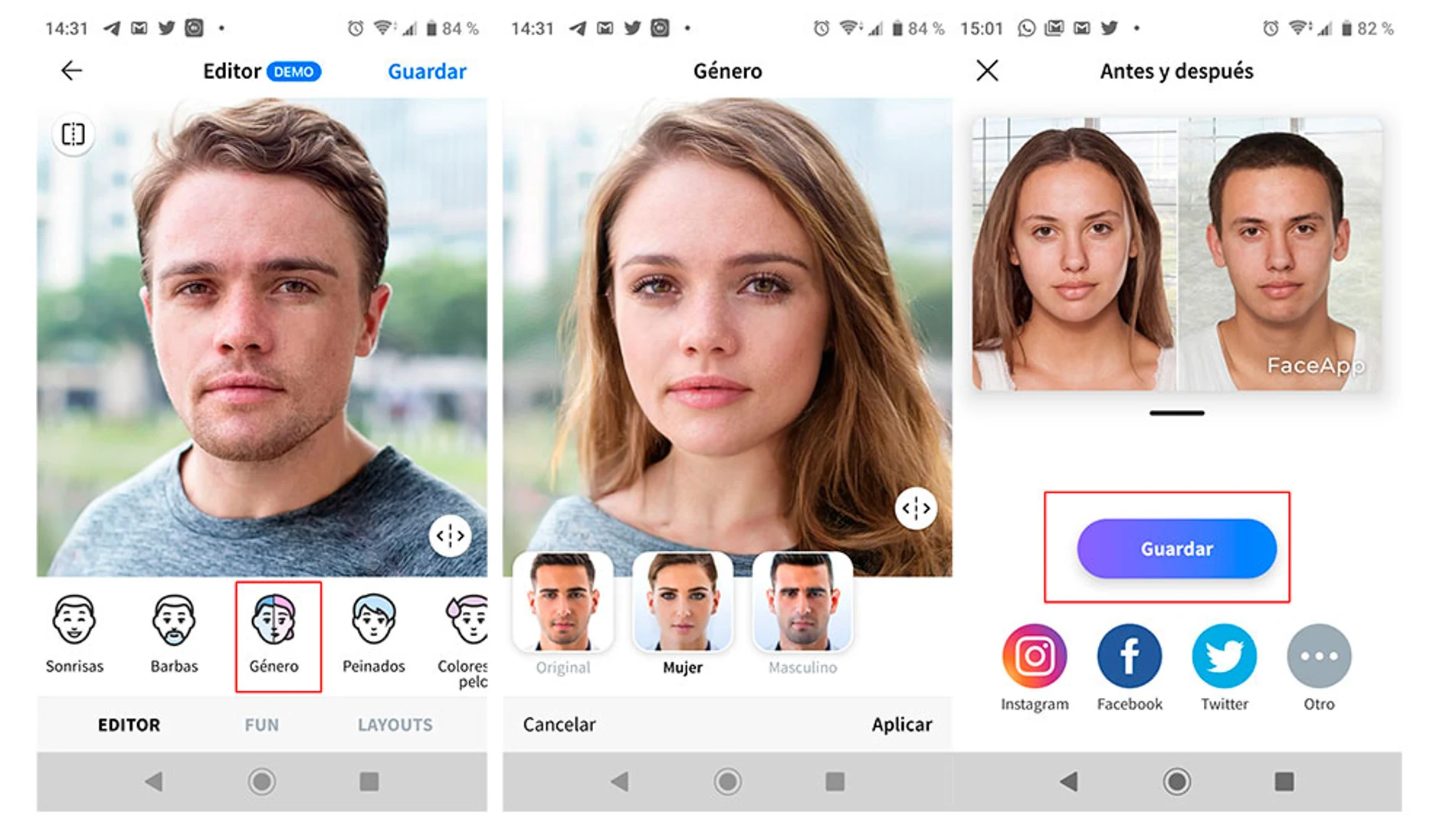This screenshot has height=819, width=1456.
Task: Tap Aplicar on the Género screen
Action: click(x=902, y=724)
